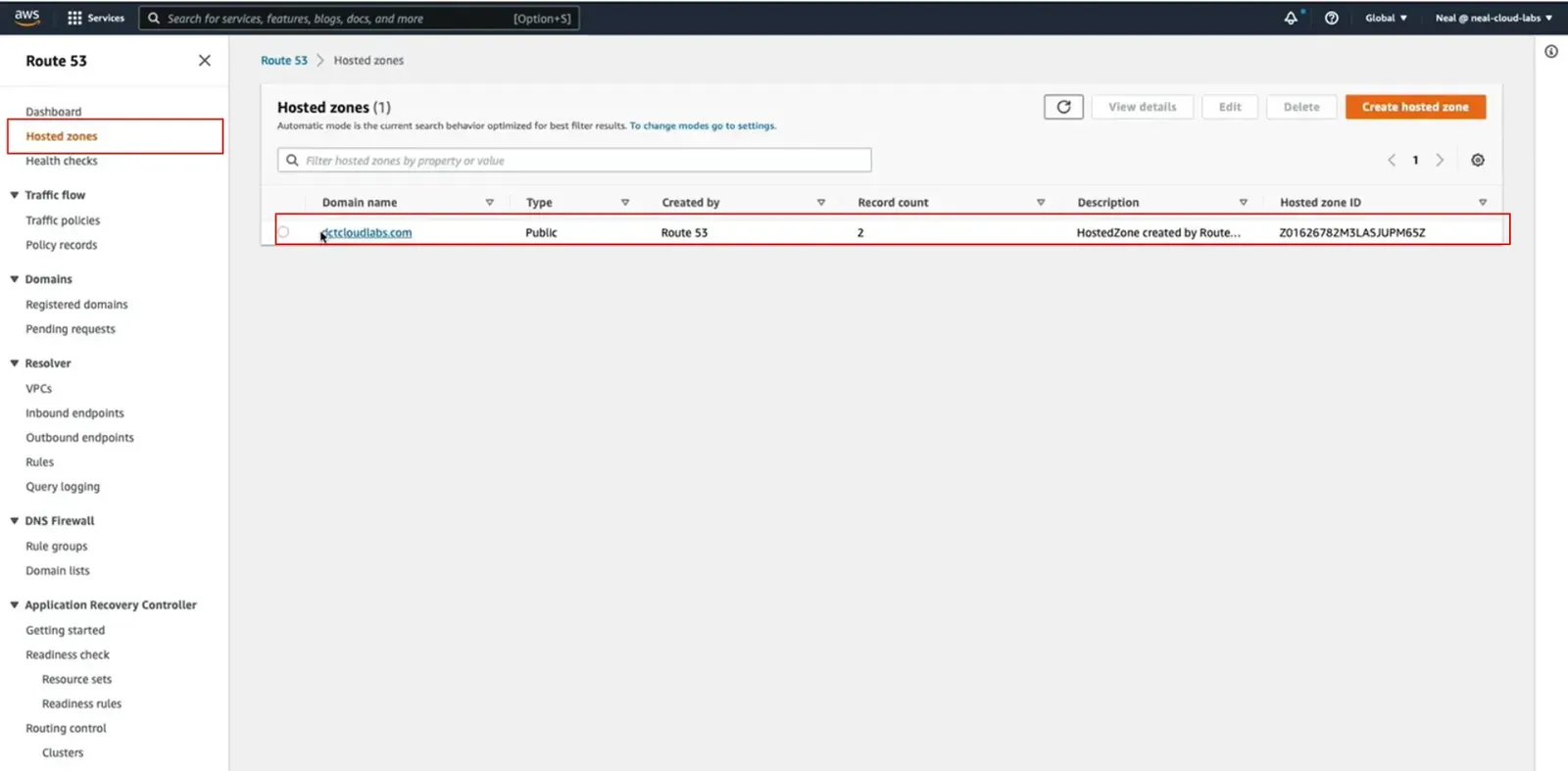This screenshot has width=1568, height=771.
Task: Open the dctcloudlabs.com domain link
Action: (367, 233)
